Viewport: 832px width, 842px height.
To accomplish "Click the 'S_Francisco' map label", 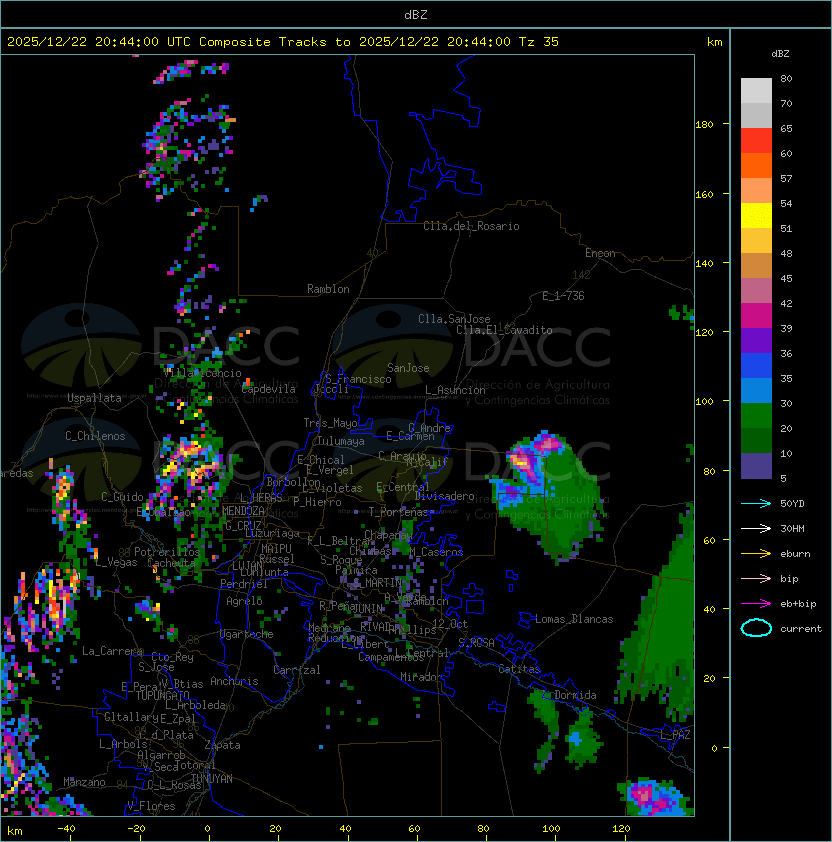I will (358, 379).
